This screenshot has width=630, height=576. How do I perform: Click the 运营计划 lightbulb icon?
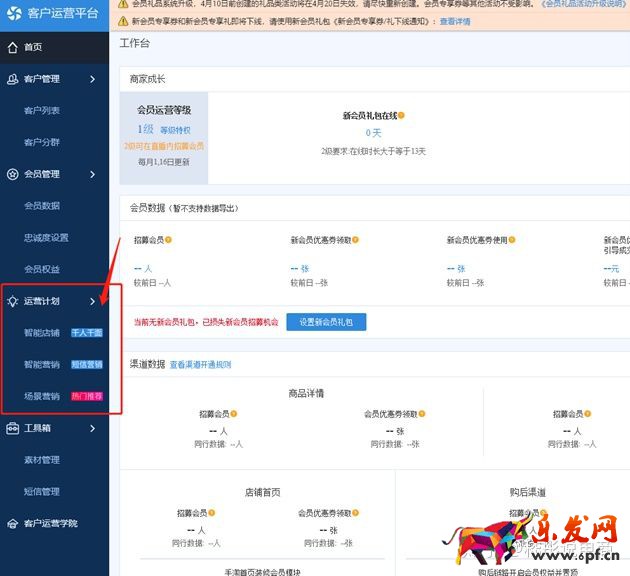tap(13, 301)
